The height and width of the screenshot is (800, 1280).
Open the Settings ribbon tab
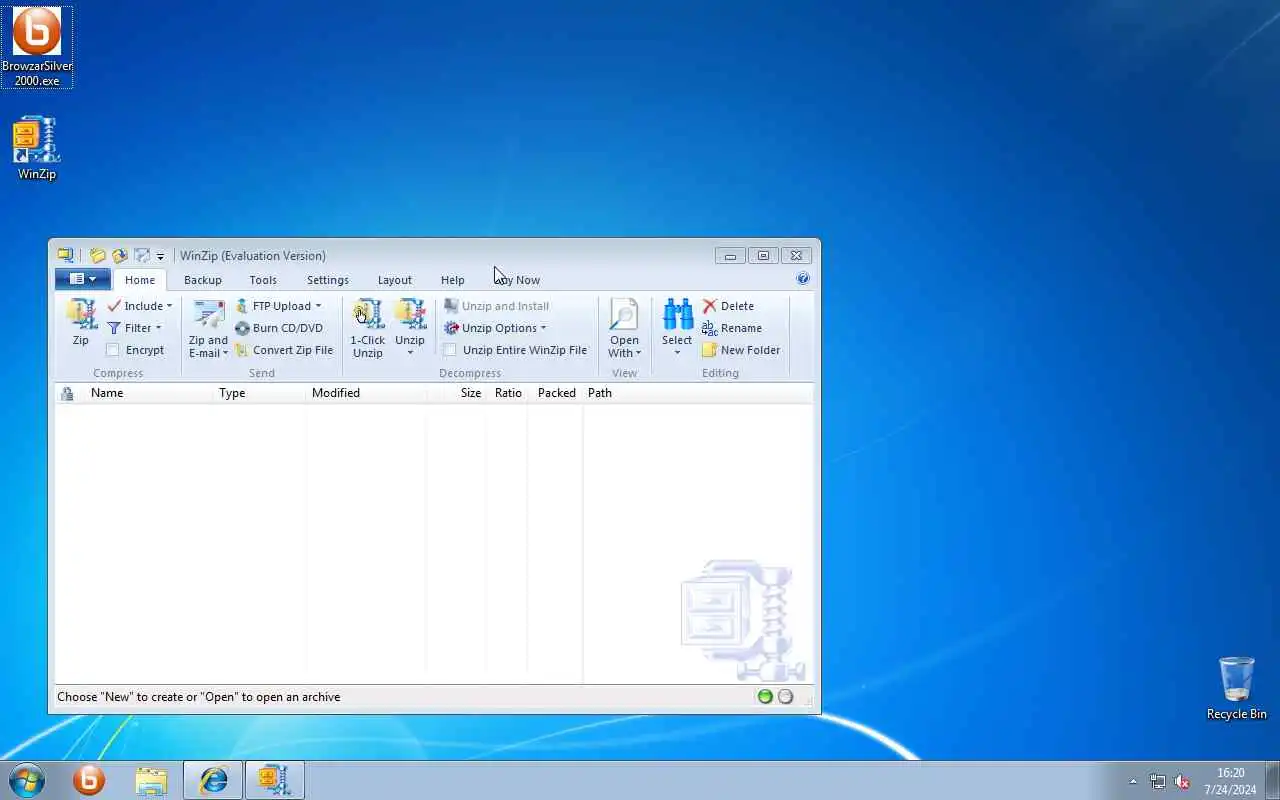pyautogui.click(x=328, y=280)
